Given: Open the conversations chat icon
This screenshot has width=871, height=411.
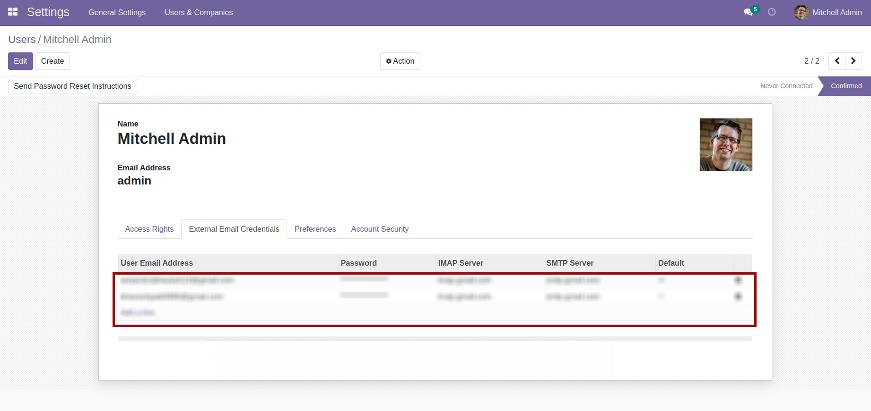Looking at the screenshot, I should coord(748,12).
